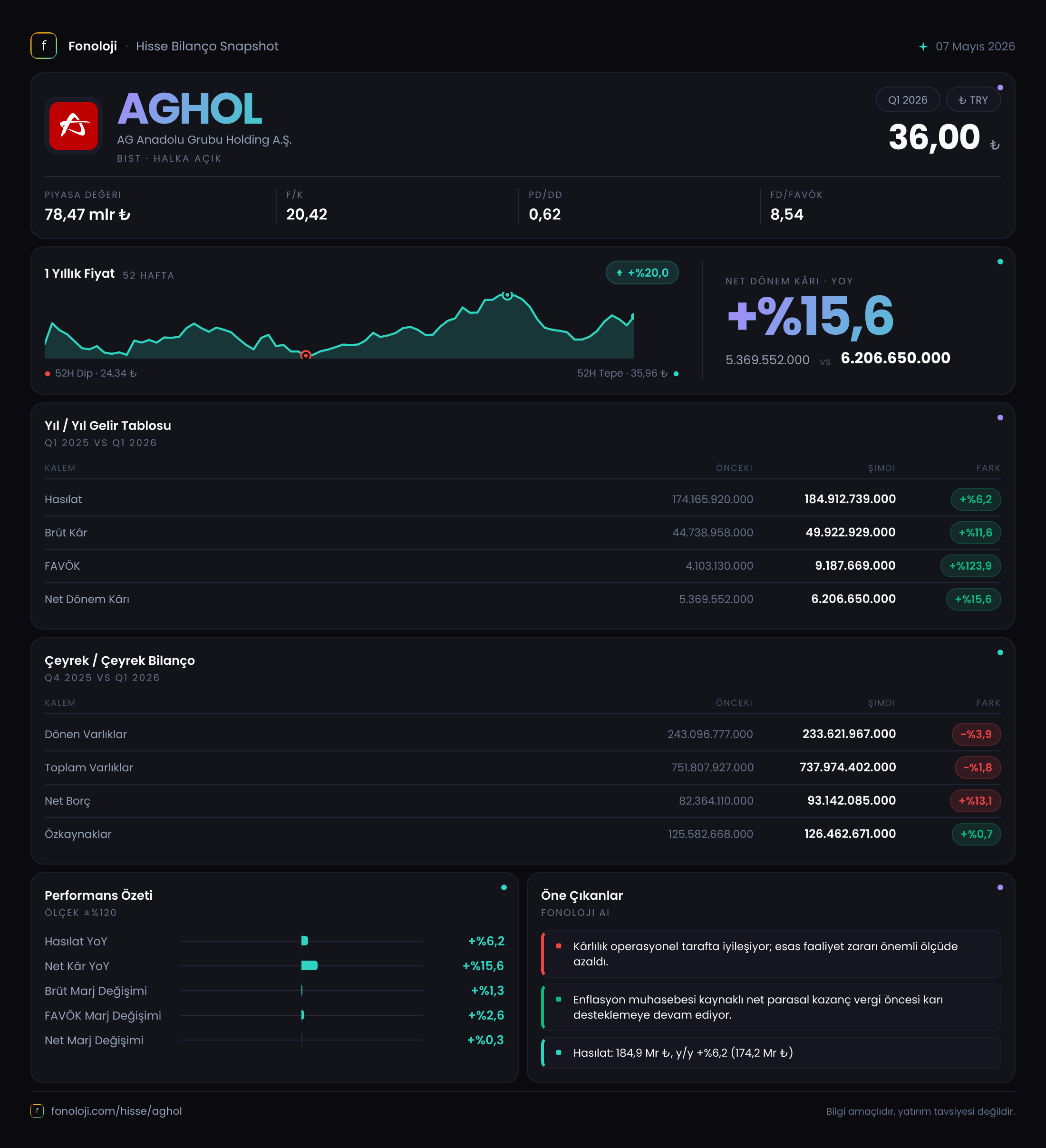The image size is (1046, 1148).
Task: Click the Net Borç current value 93.142.085.000
Action: coord(851,801)
